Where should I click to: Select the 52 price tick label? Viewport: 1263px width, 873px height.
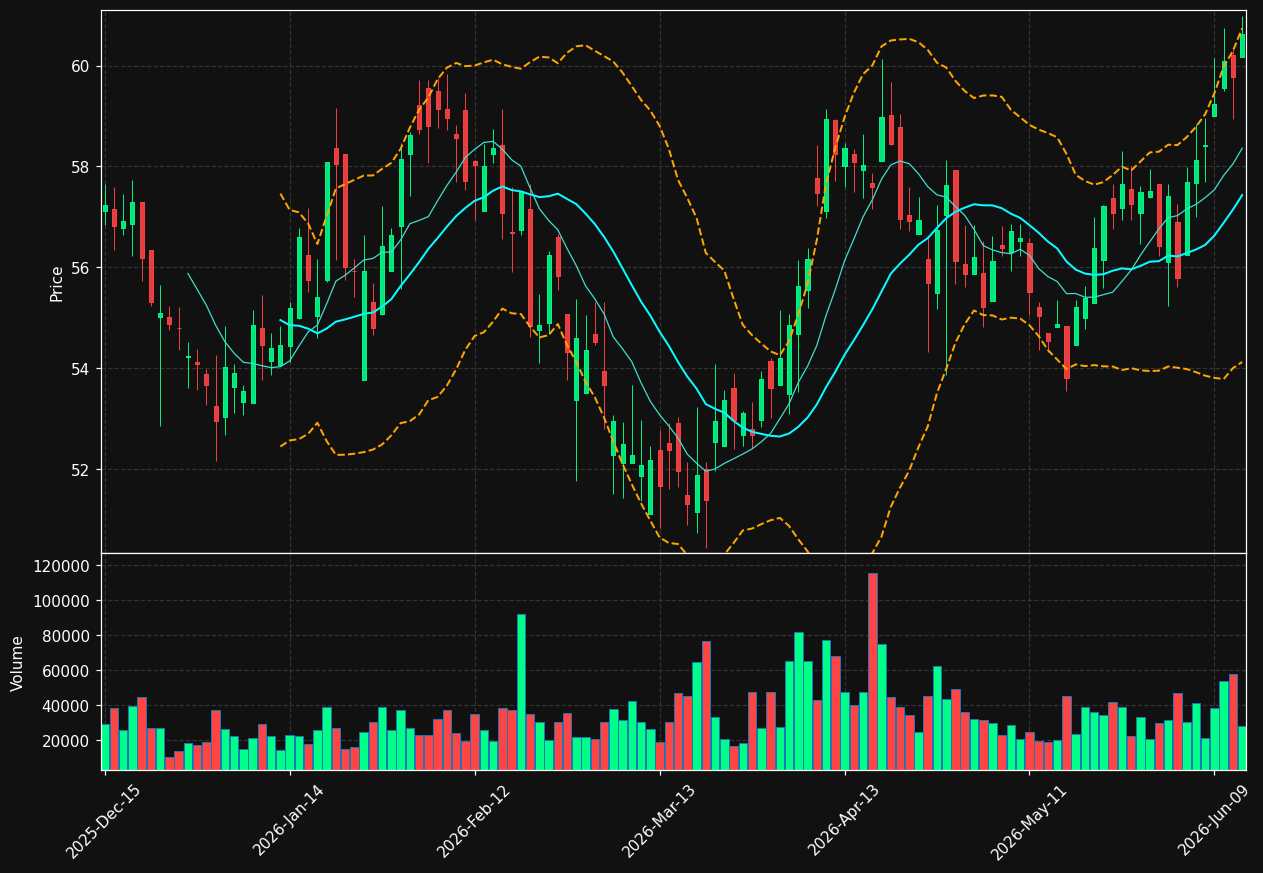80,470
